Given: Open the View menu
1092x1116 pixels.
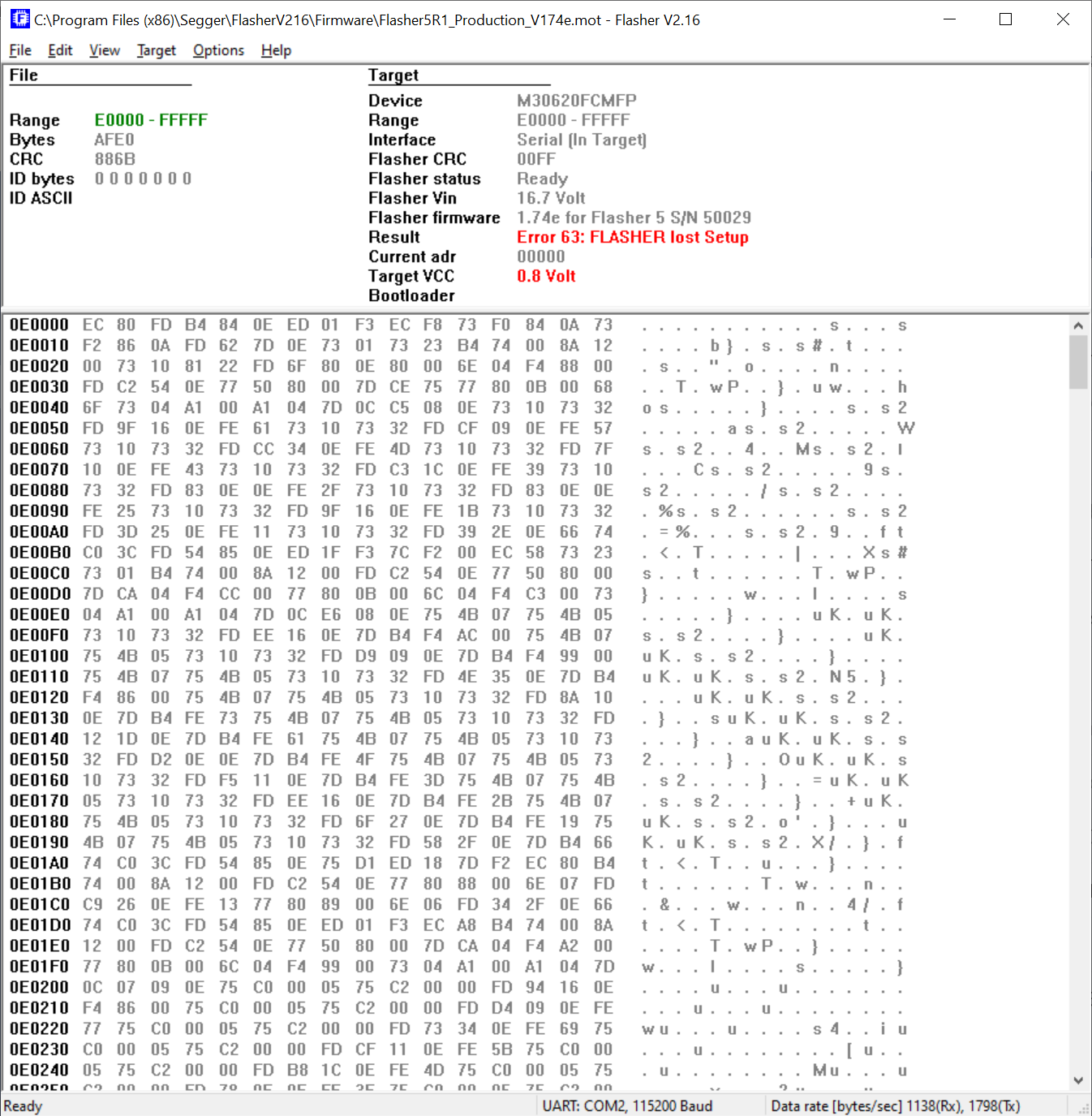Looking at the screenshot, I should coord(105,50).
